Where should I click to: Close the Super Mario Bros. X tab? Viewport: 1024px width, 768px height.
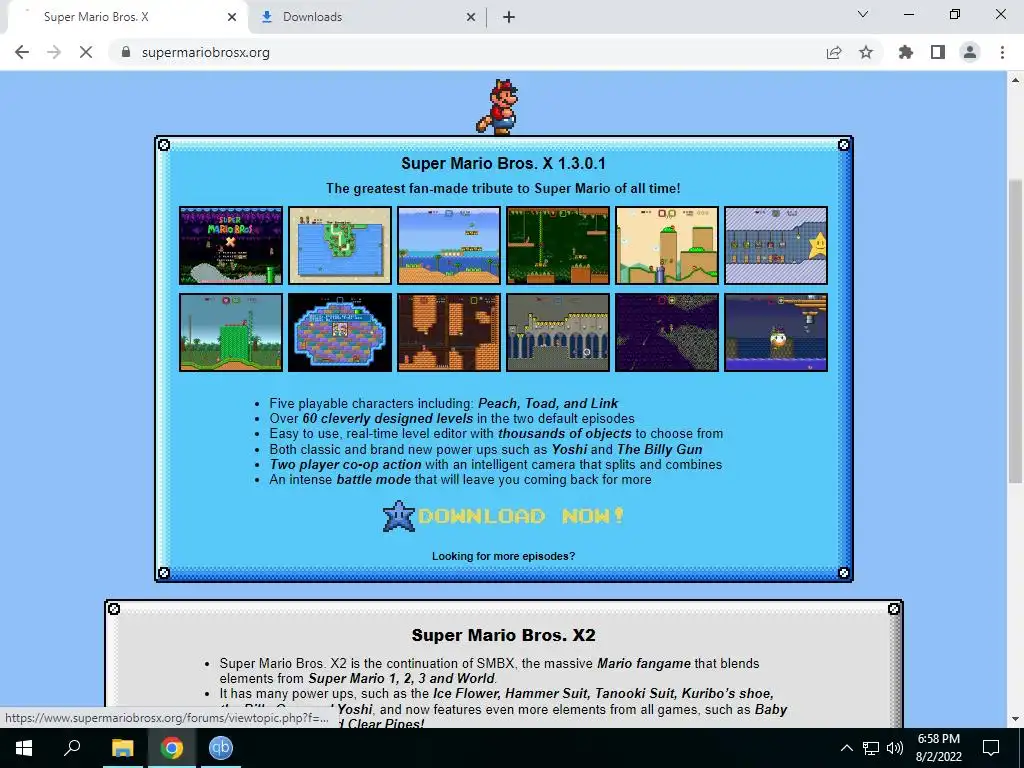[232, 17]
